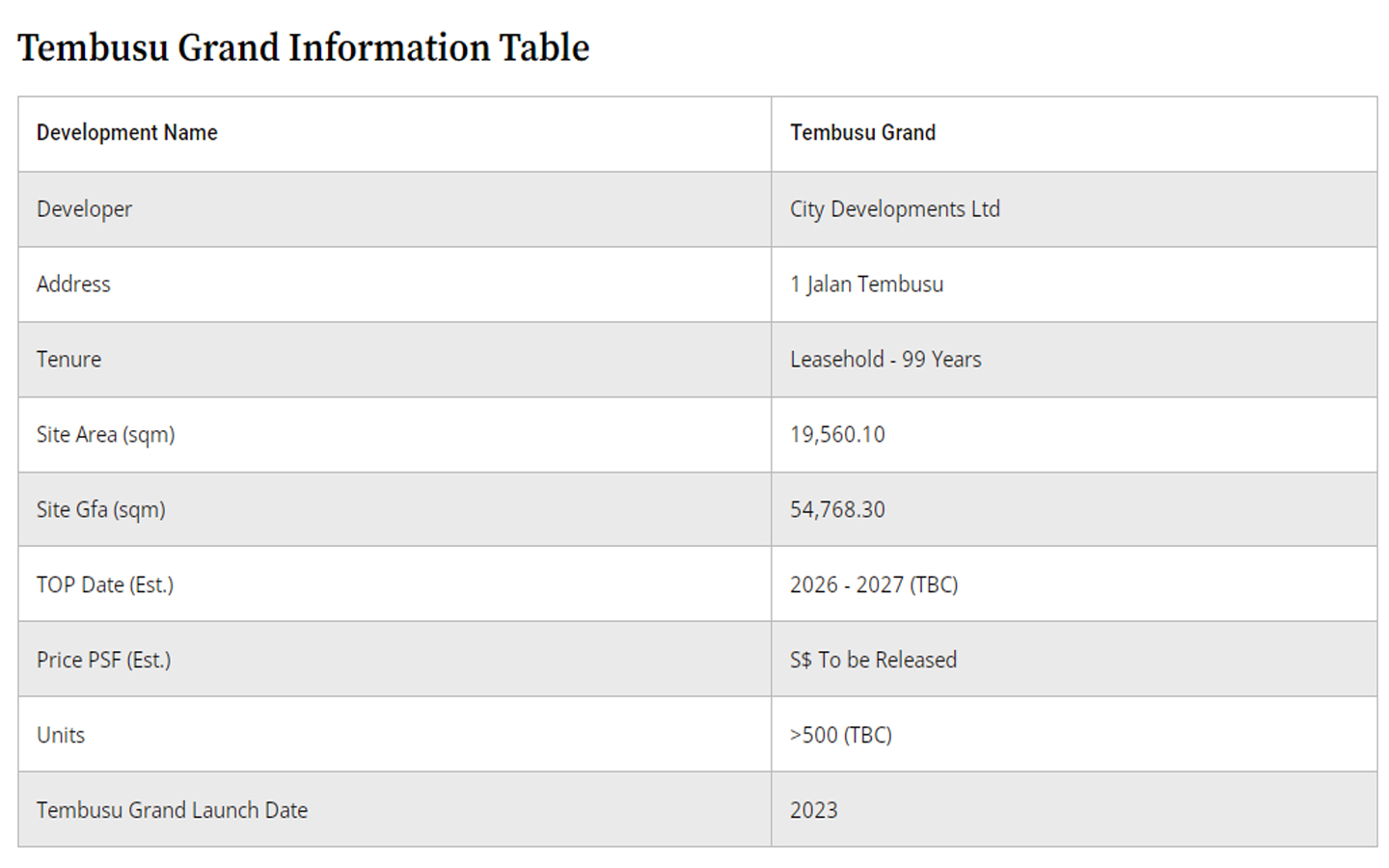Click the Site Area (sqm) label
The height and width of the screenshot is (868, 1389).
pyautogui.click(x=105, y=435)
